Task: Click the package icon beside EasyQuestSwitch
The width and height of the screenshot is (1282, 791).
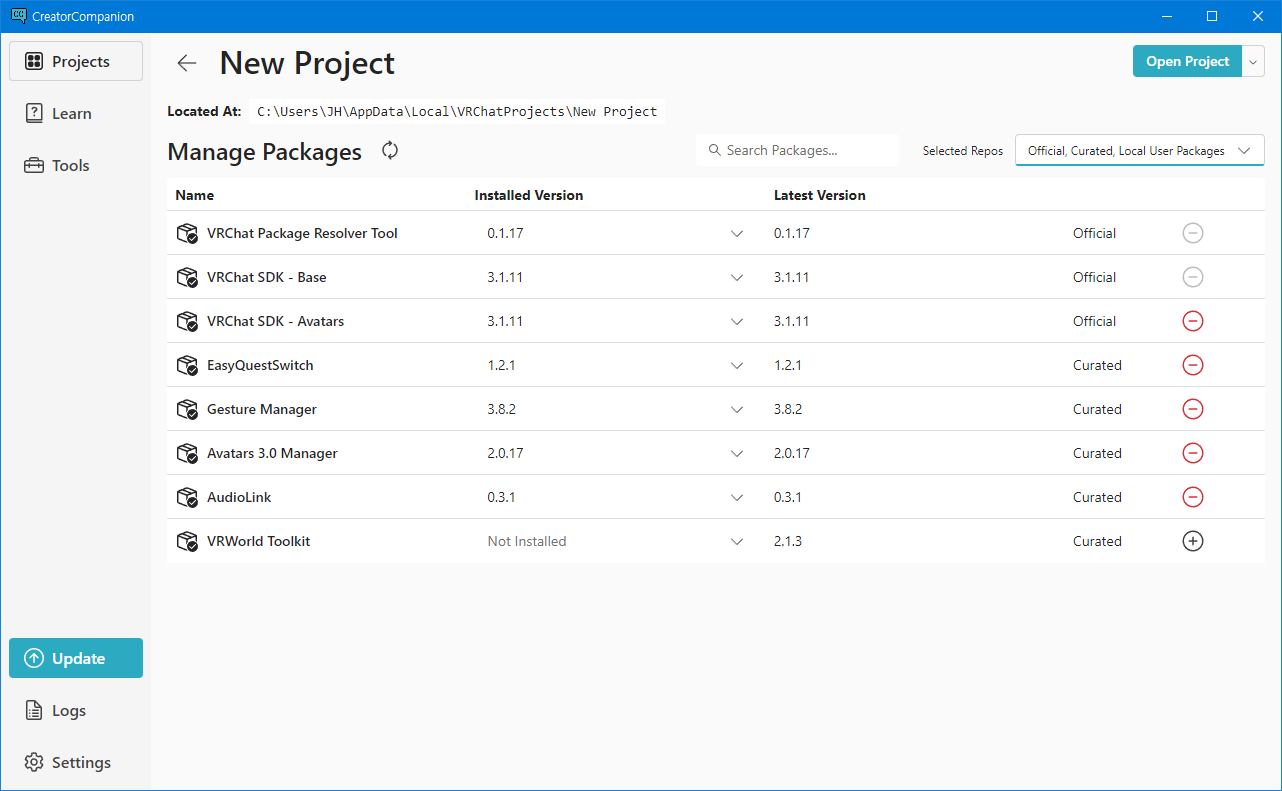Action: coord(187,365)
